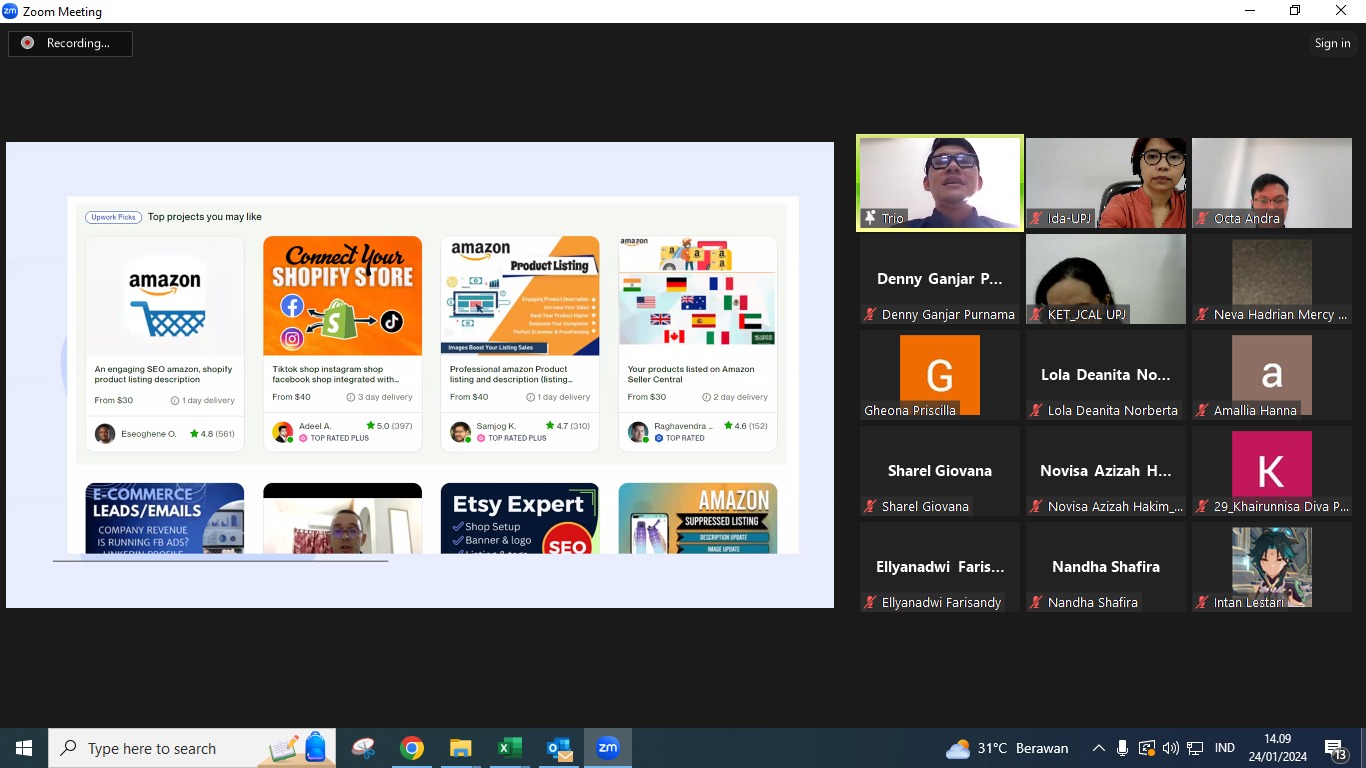Click 'Professional amazon Product listing' title
This screenshot has height=768, width=1366.
tap(511, 374)
